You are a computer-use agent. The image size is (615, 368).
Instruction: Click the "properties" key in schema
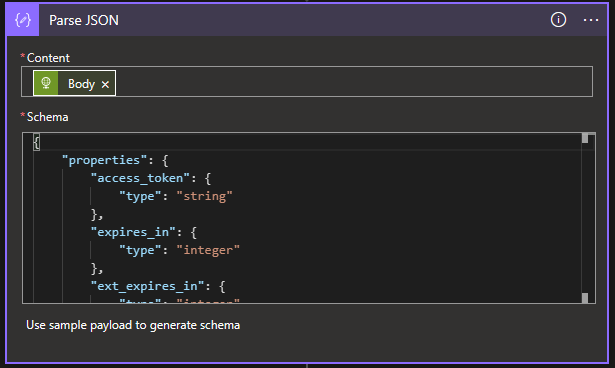pyautogui.click(x=104, y=160)
